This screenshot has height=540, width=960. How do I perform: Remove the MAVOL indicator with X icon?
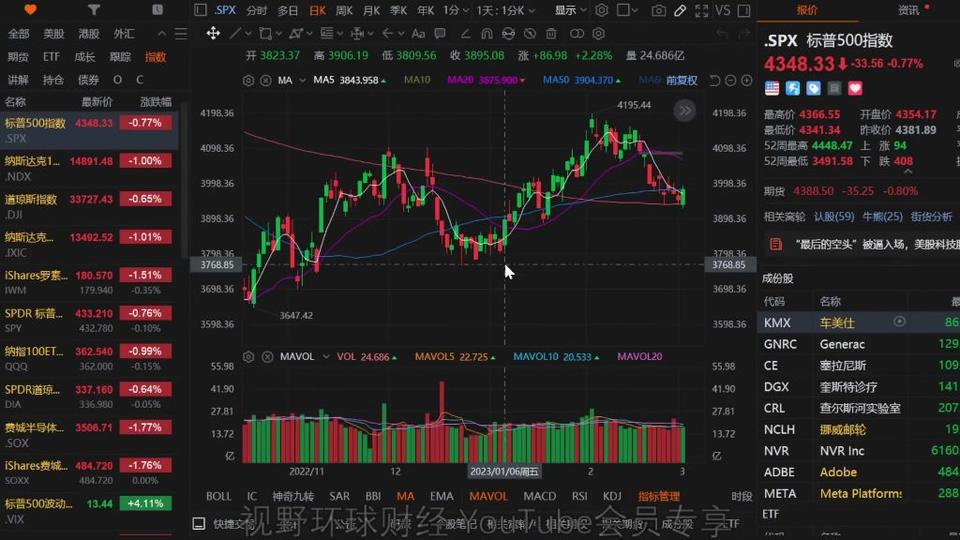pos(267,356)
